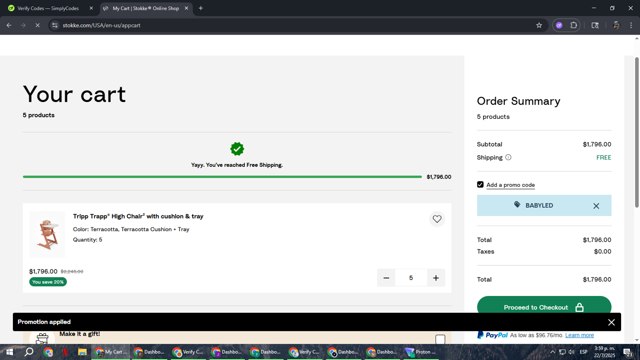This screenshot has width=640, height=360.
Task: Stop loading the page
Action: pos(37,25)
